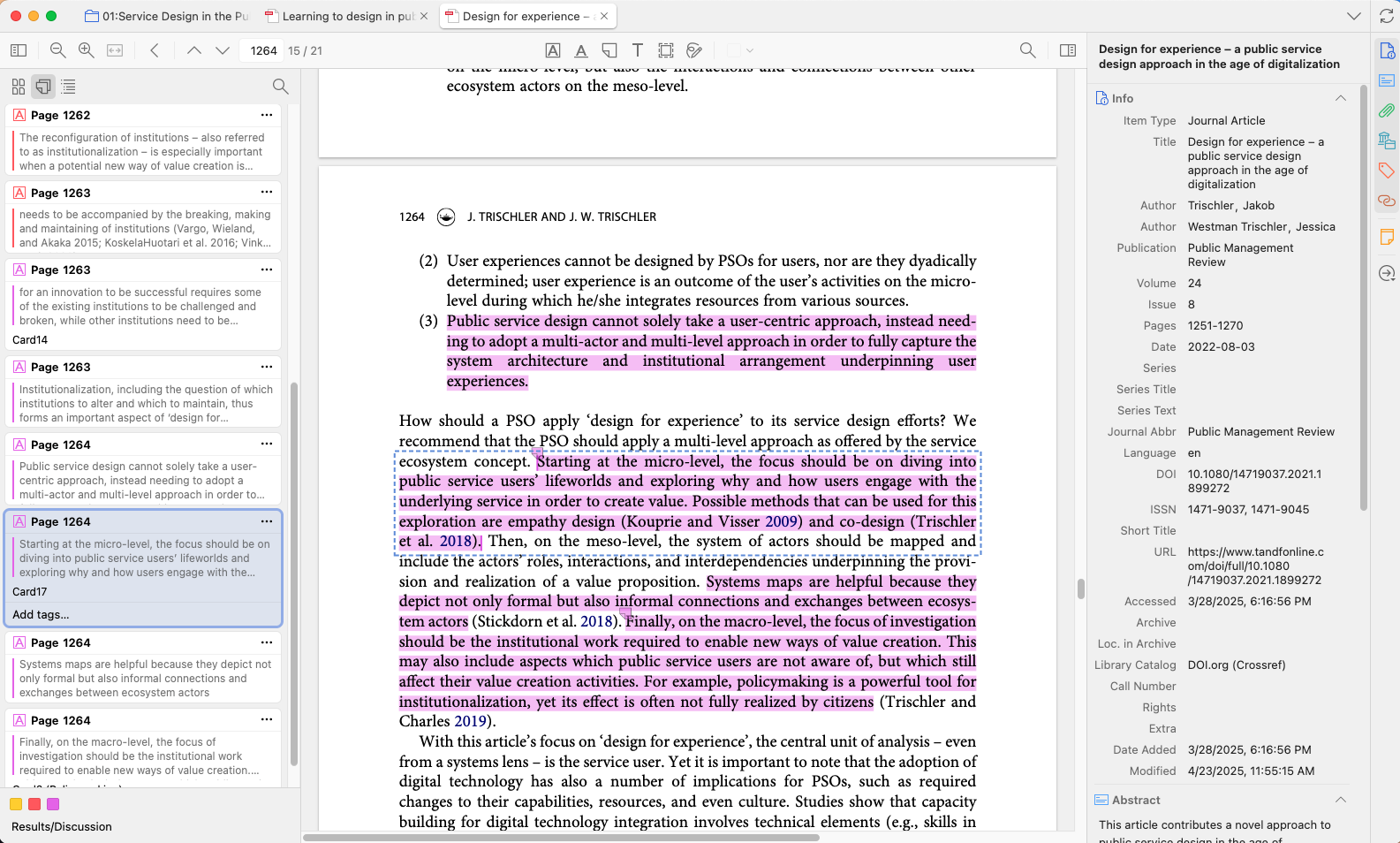Fit page to width
The width and height of the screenshot is (1400, 843).
click(115, 50)
